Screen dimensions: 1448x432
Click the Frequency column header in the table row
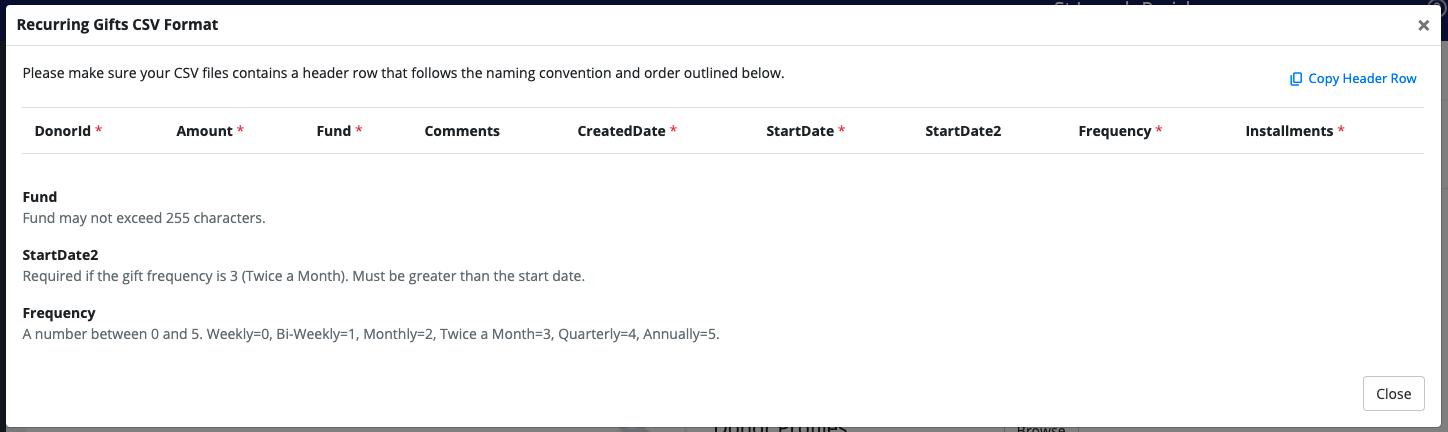click(x=1115, y=131)
